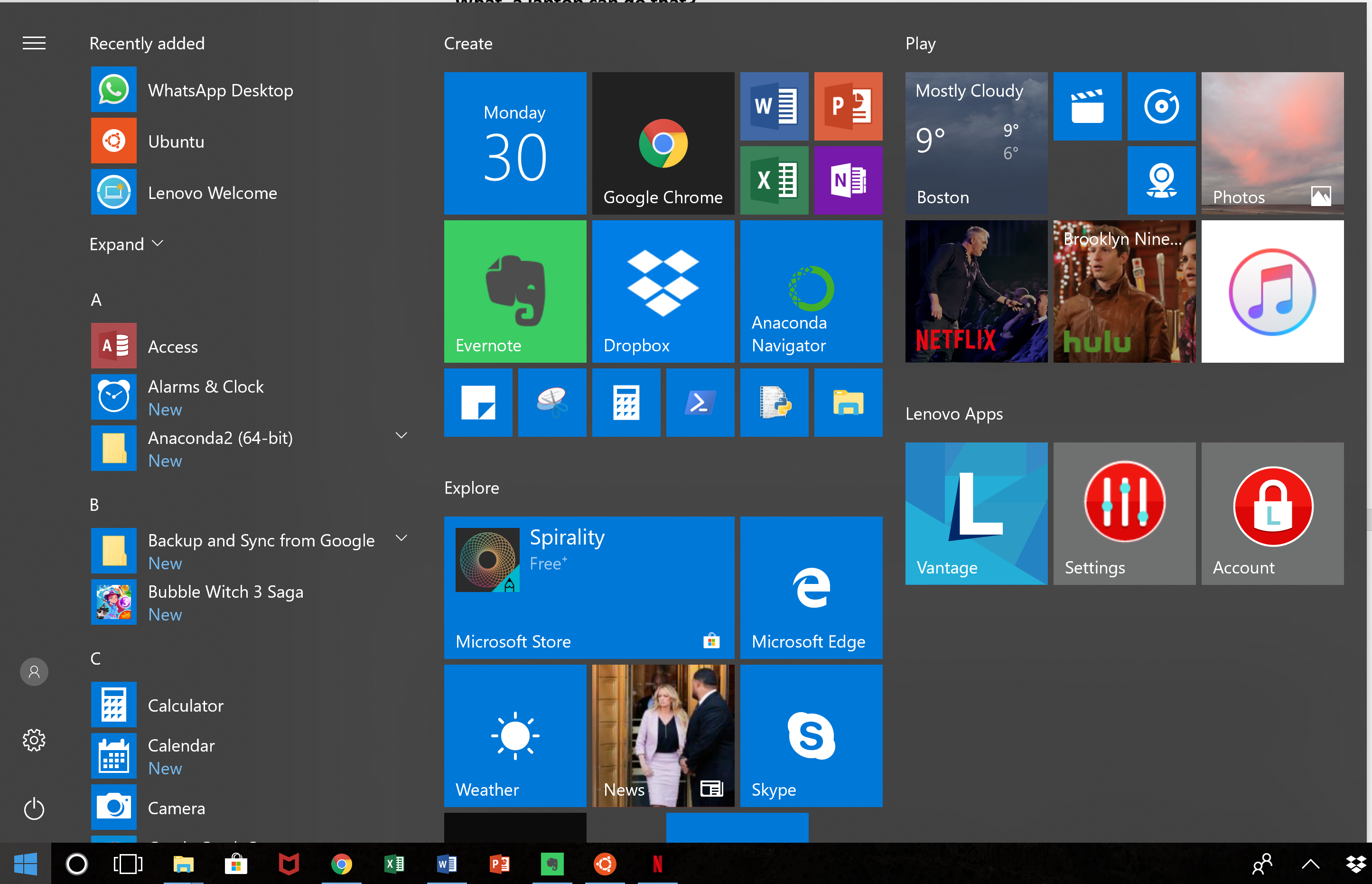Open the Boston weather tile
Viewport: 1372px width, 884px height.
[976, 143]
